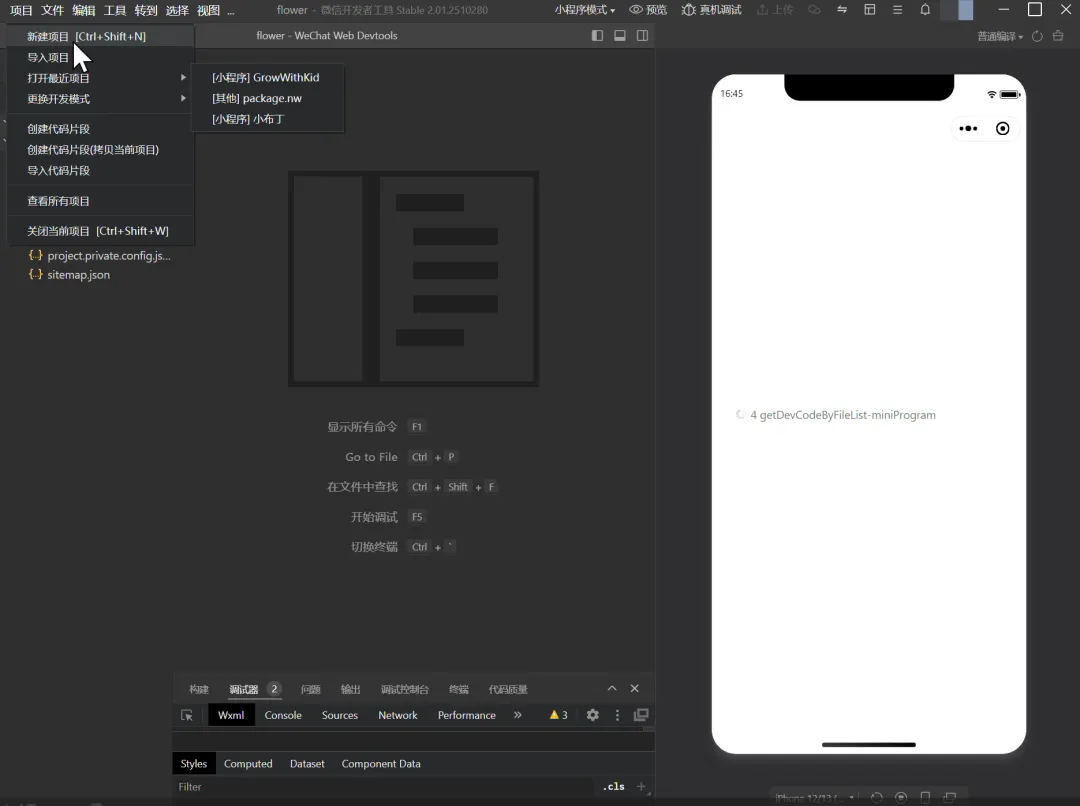The image size is (1080, 806).
Task: Click the styles Filter input field
Action: coord(383,787)
